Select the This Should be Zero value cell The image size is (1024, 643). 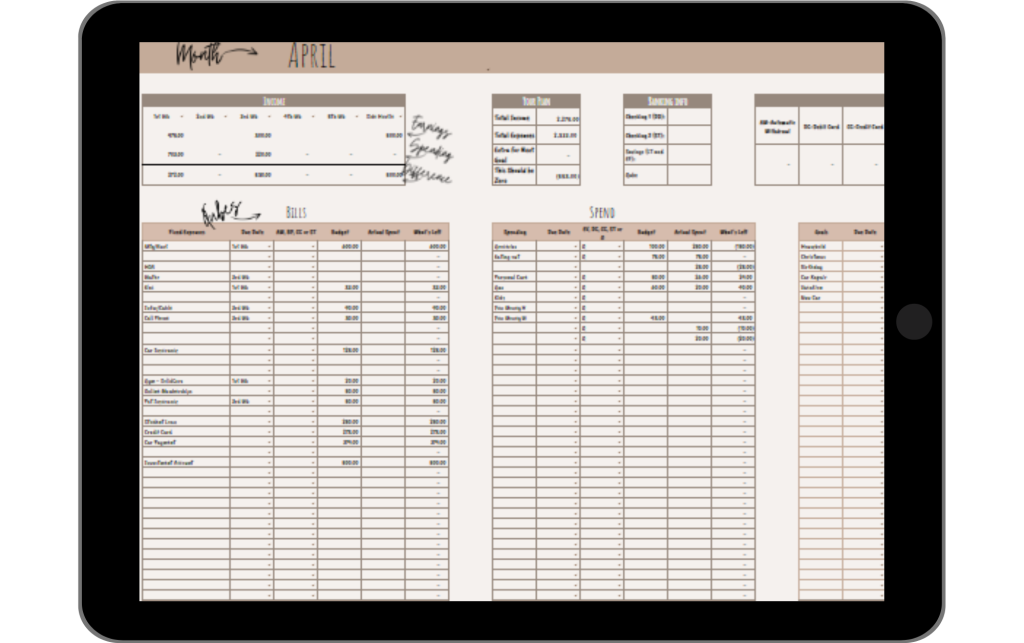561,174
